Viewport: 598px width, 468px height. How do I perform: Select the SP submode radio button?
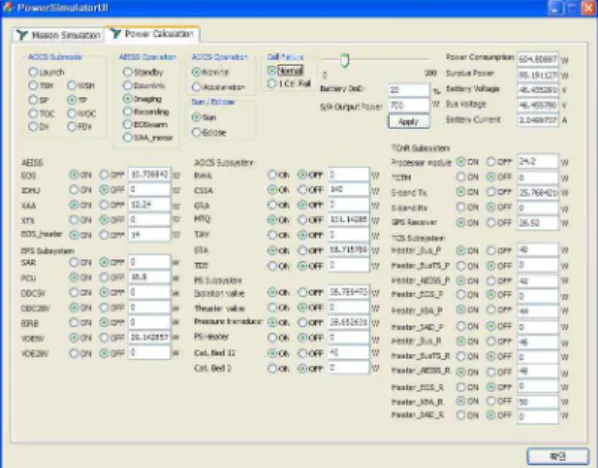[x=33, y=100]
